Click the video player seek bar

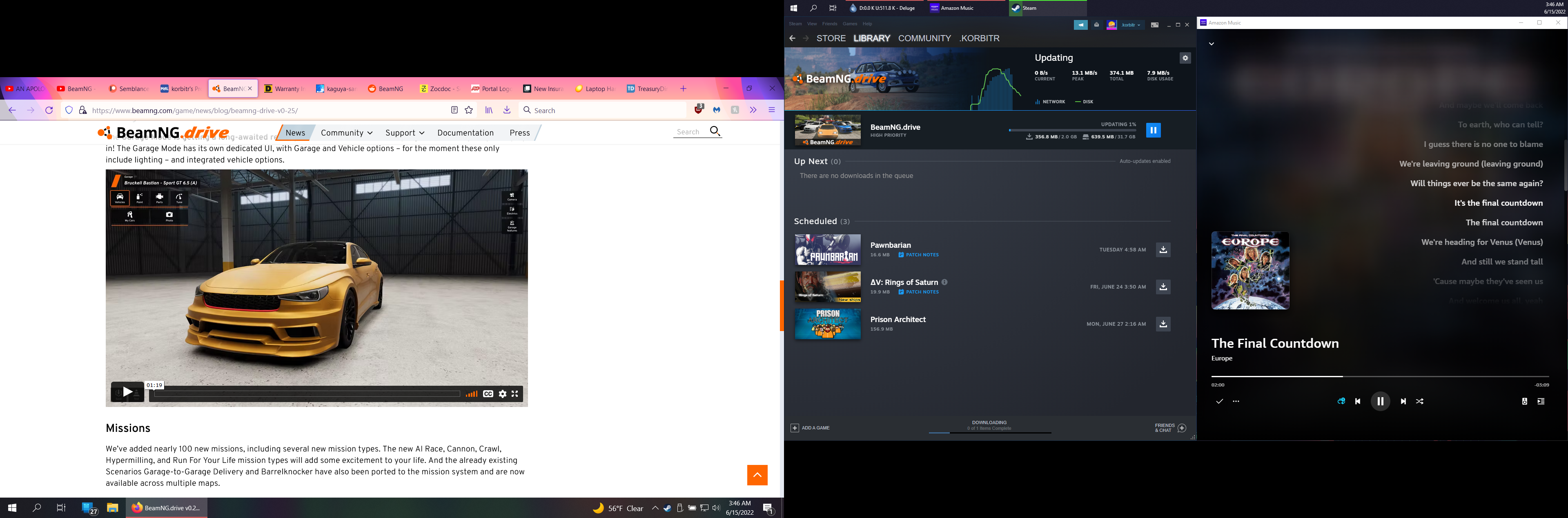(307, 394)
